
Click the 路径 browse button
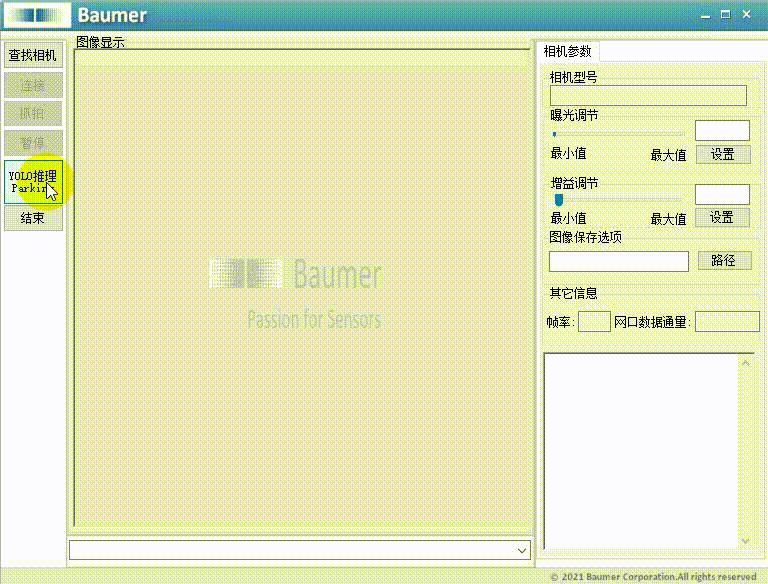tap(724, 261)
